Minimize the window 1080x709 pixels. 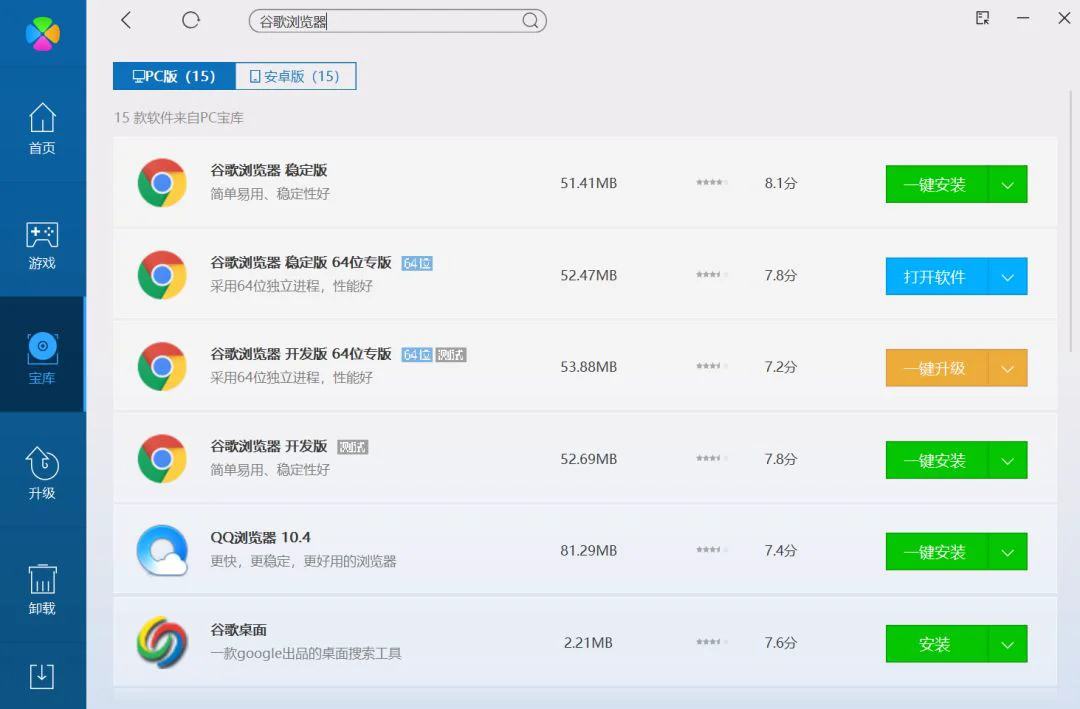point(1024,18)
